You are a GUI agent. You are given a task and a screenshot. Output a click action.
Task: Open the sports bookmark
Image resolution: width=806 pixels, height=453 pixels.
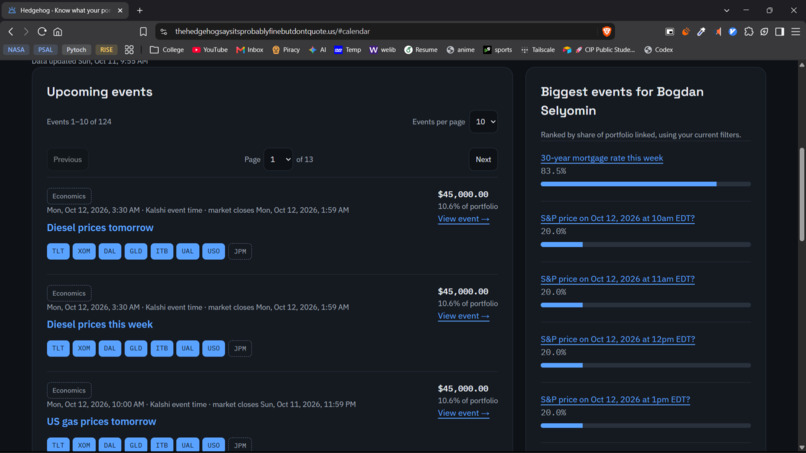pos(498,50)
